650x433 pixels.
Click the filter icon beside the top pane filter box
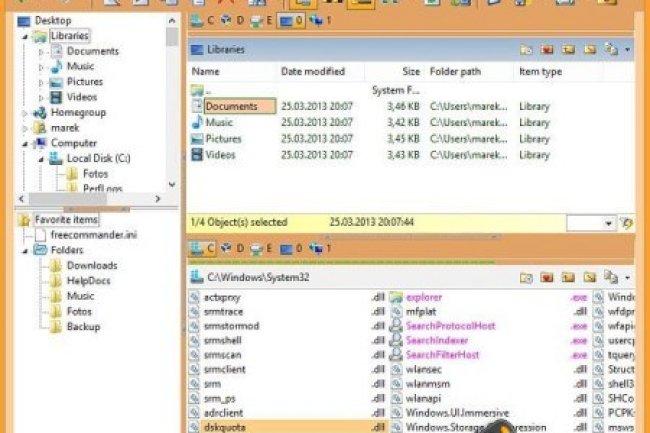pyautogui.click(x=626, y=222)
